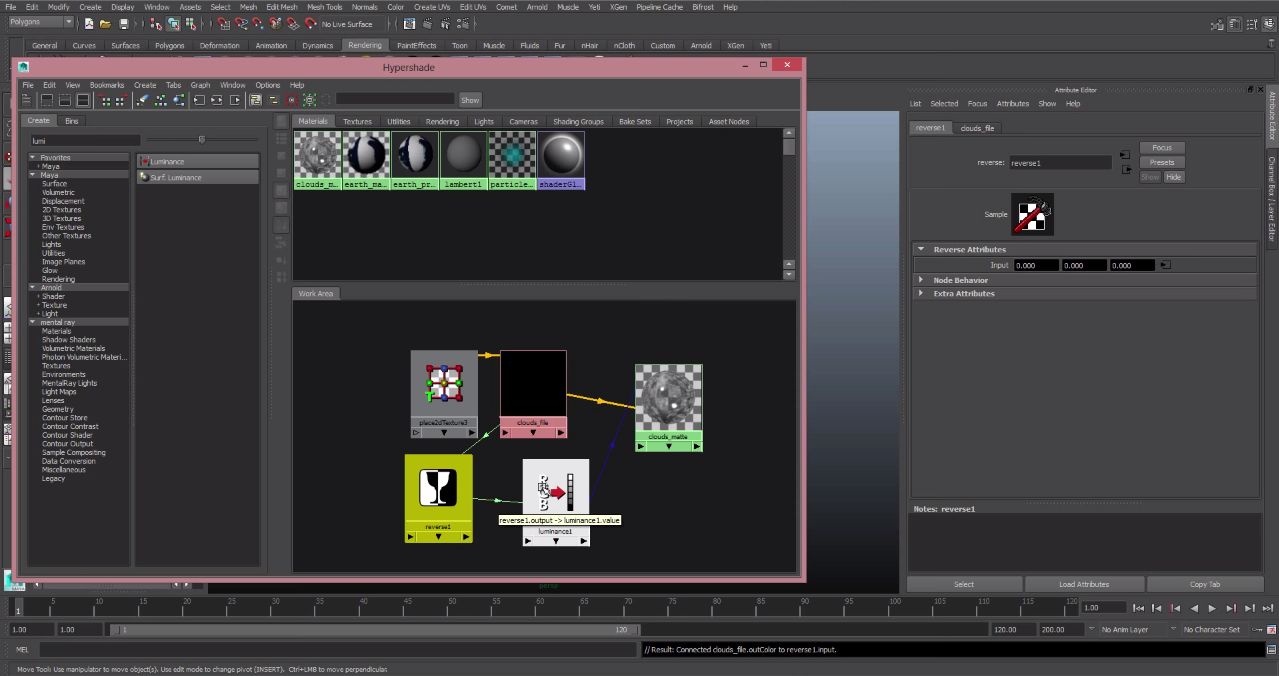Select by object type mode icon
Screen dimensions: 1279x676
(173, 23)
